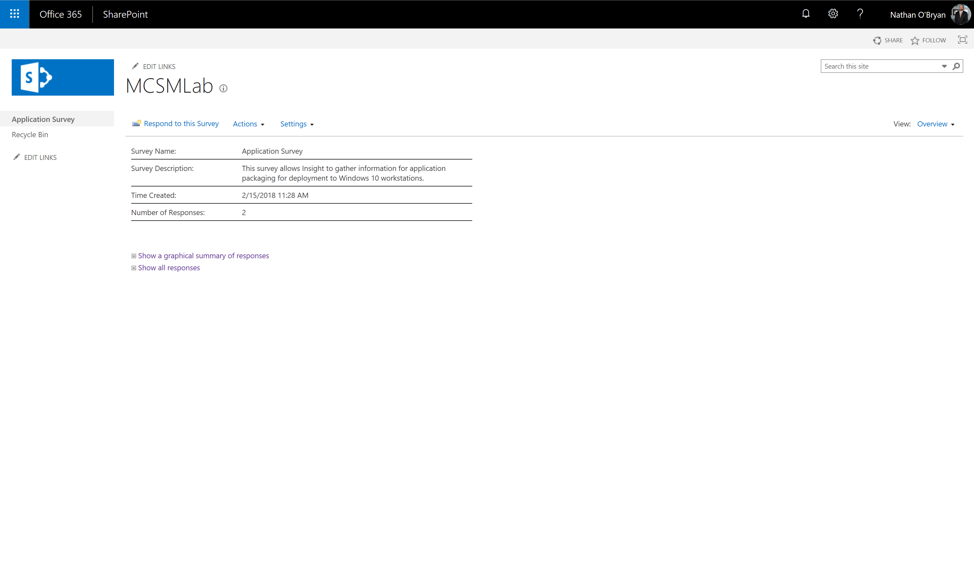Image resolution: width=974 pixels, height=582 pixels.
Task: Click the EDIT LINKS pencil icon
Action: 136,65
